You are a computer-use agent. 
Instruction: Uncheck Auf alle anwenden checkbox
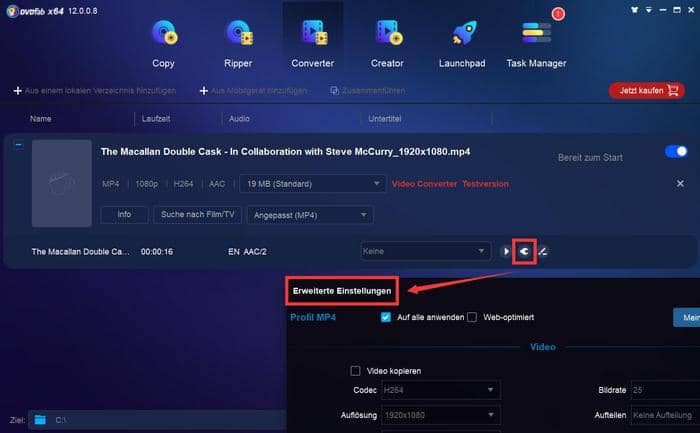click(x=386, y=317)
